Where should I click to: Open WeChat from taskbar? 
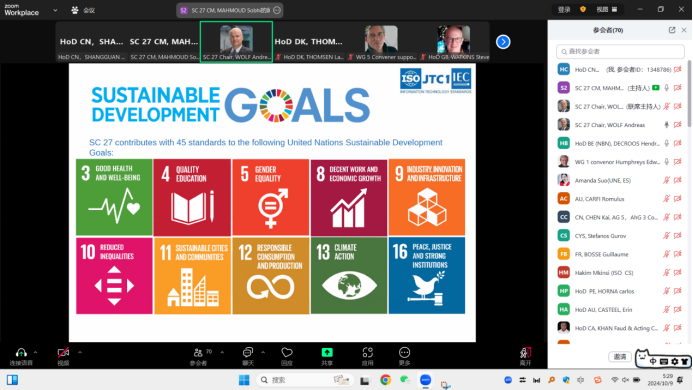405,380
